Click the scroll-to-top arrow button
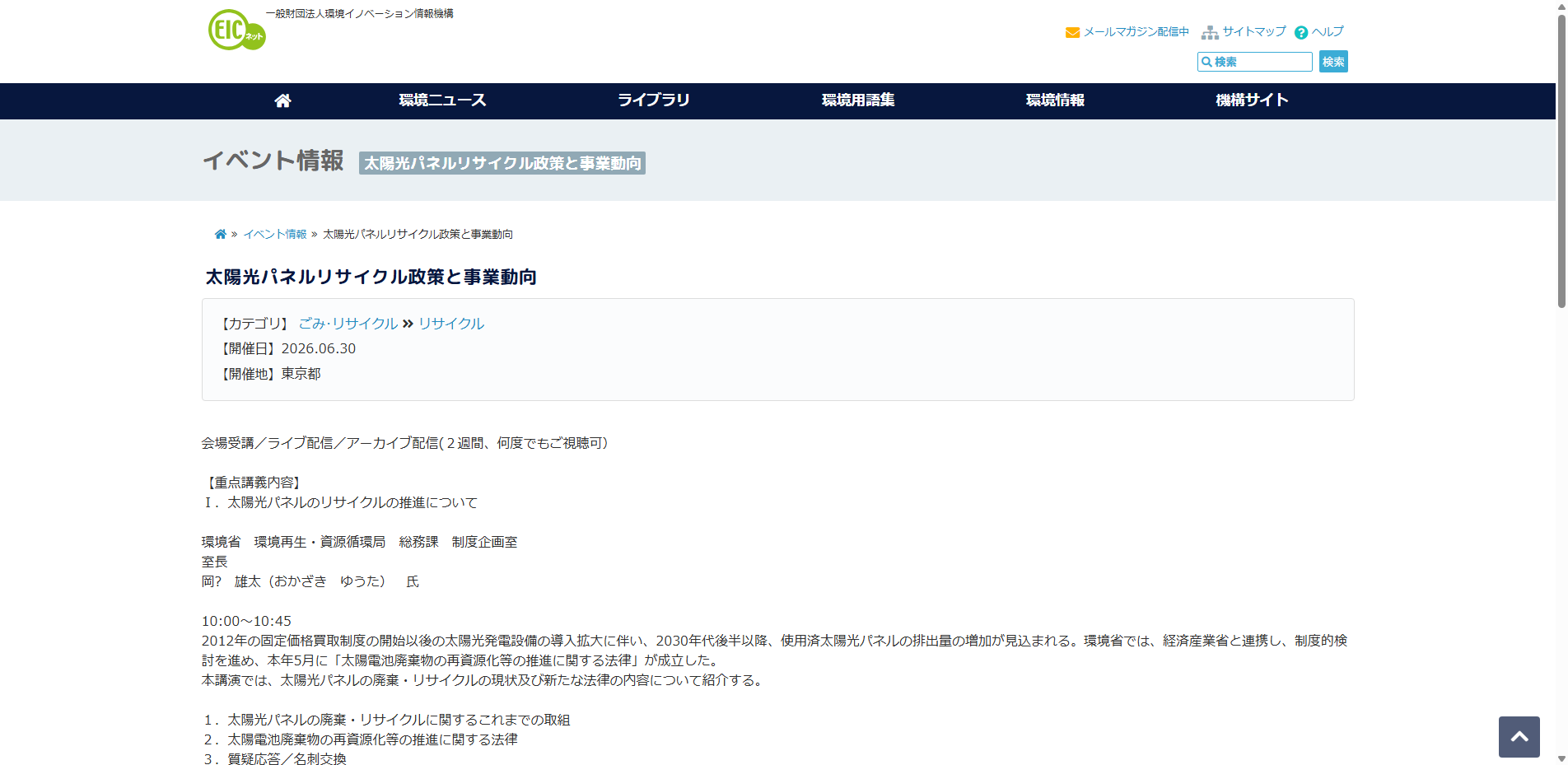This screenshot has width=1568, height=765. click(x=1519, y=736)
